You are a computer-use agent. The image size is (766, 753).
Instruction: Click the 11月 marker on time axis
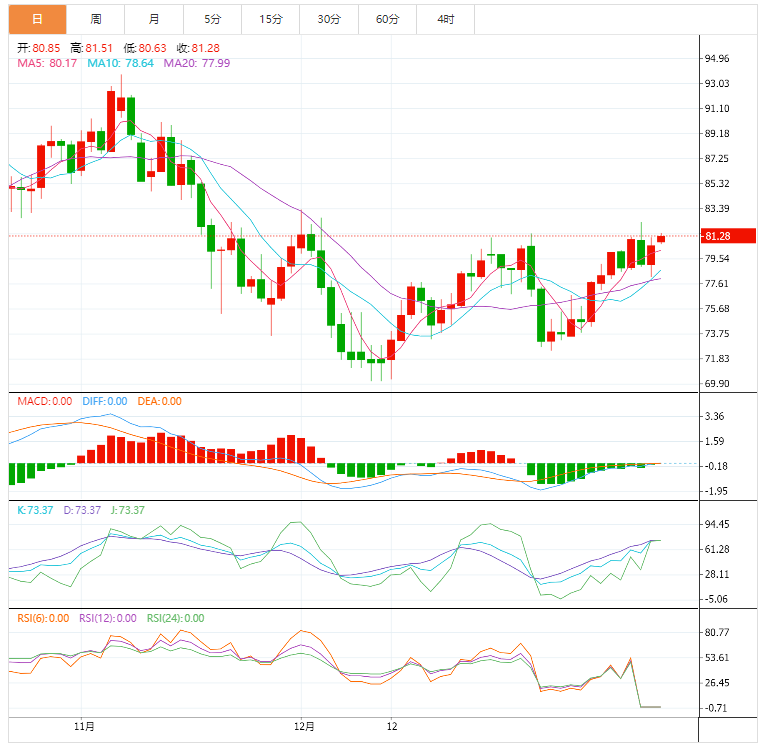point(84,727)
